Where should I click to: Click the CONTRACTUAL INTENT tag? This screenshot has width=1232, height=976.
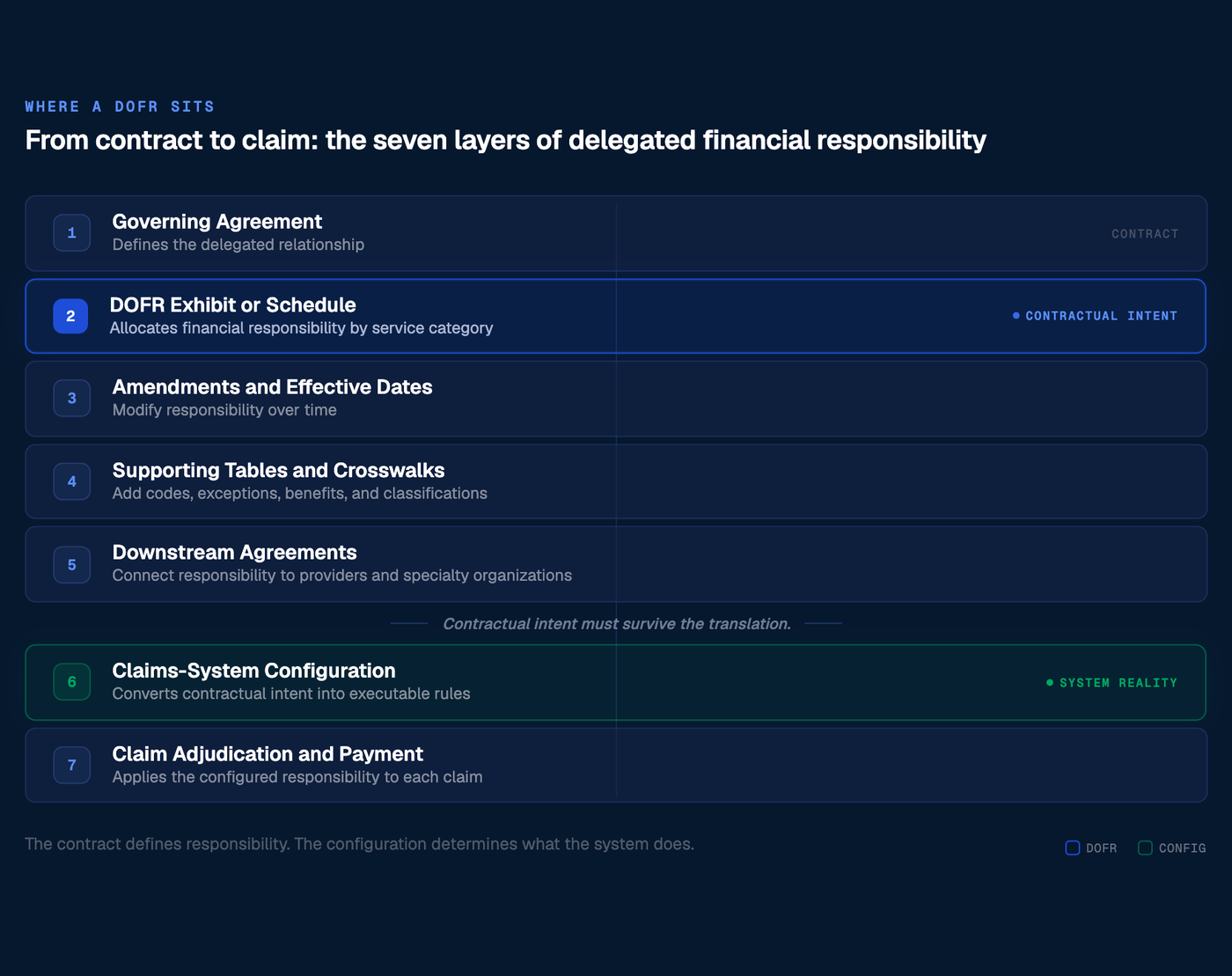click(x=1096, y=316)
